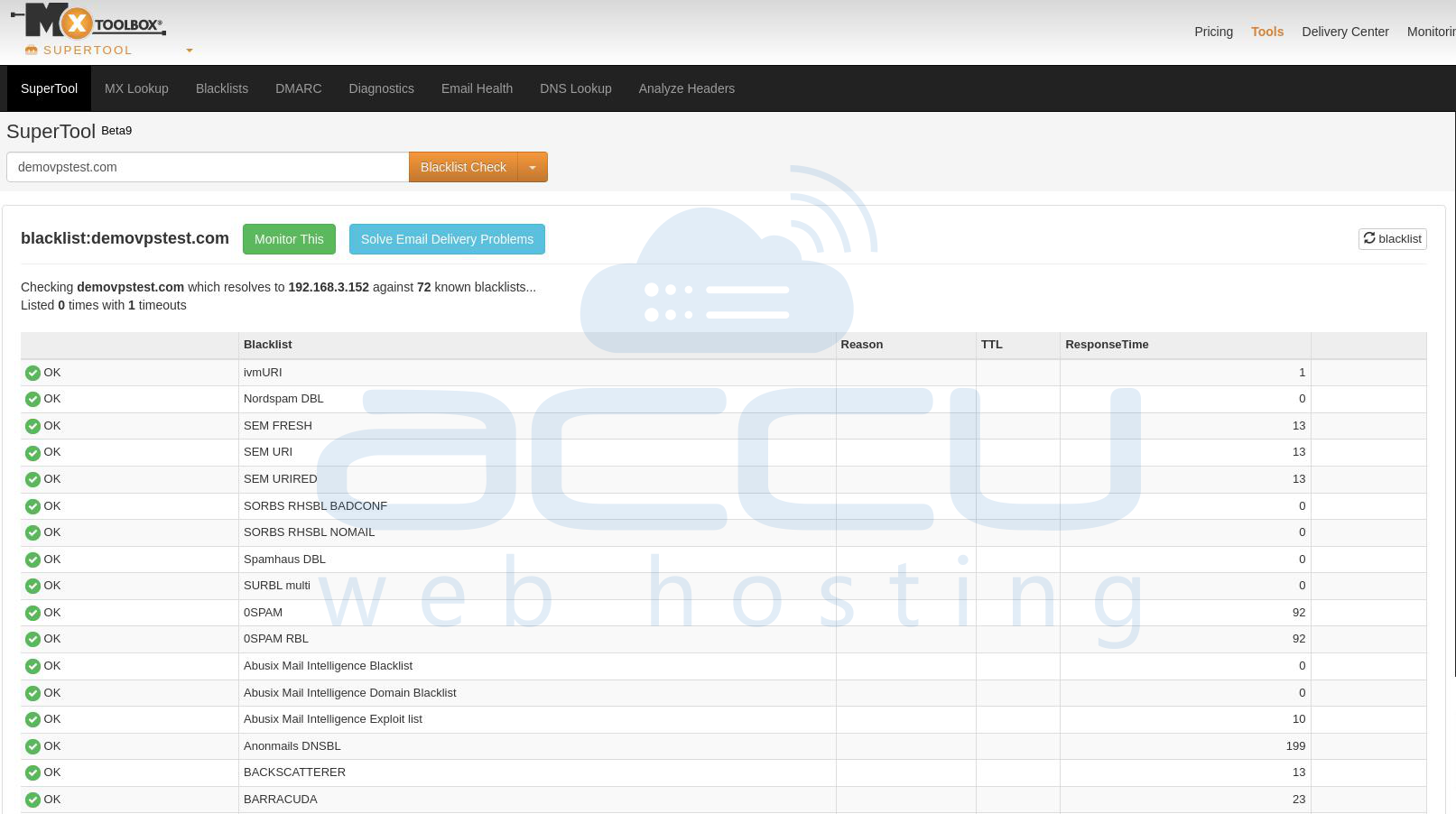Click the MxToolbox logo

[88, 20]
